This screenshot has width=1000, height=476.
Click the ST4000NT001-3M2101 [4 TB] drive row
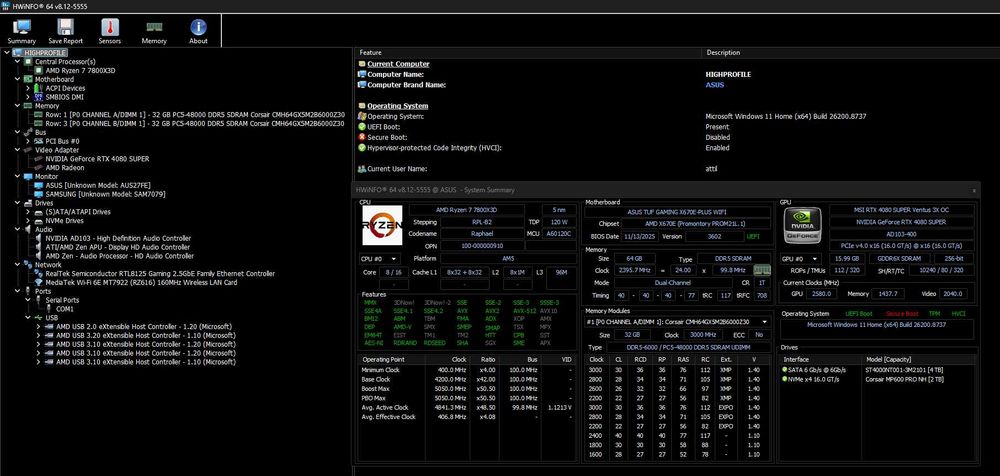[x=879, y=369]
